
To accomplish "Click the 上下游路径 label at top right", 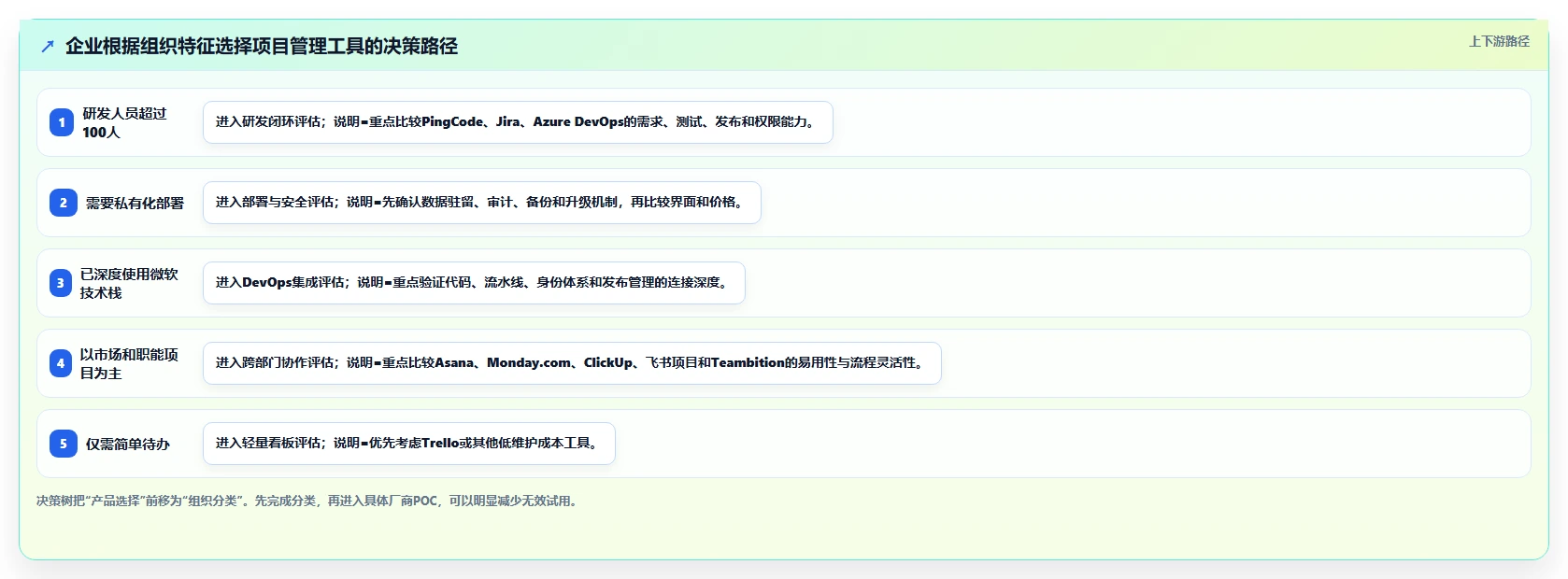I will point(1499,41).
